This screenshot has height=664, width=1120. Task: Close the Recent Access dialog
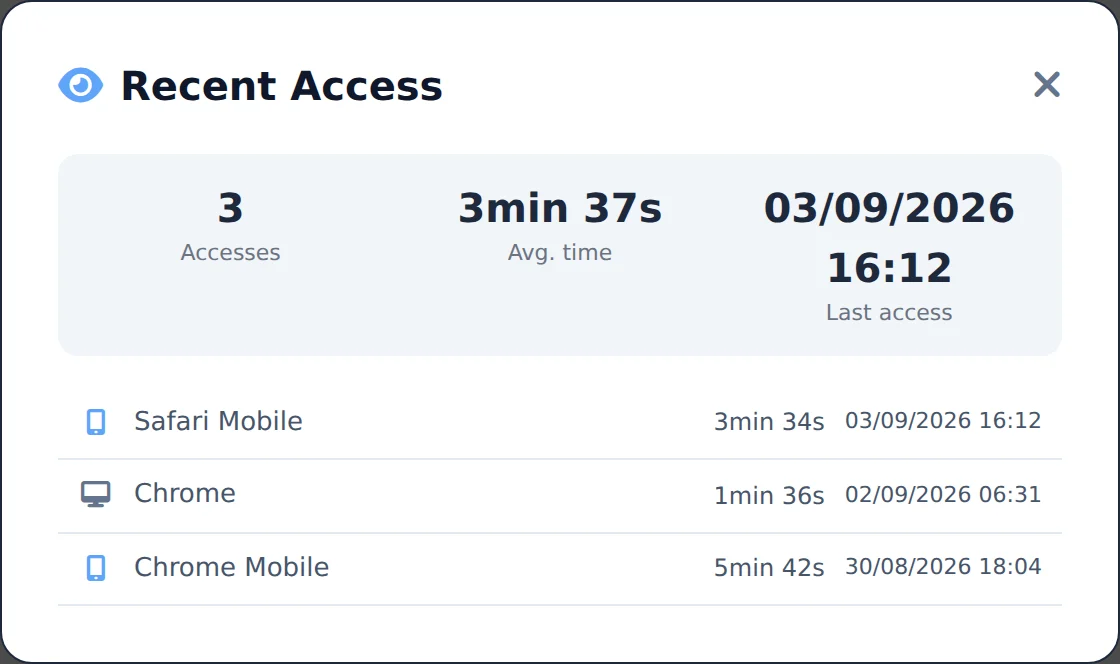click(x=1046, y=84)
